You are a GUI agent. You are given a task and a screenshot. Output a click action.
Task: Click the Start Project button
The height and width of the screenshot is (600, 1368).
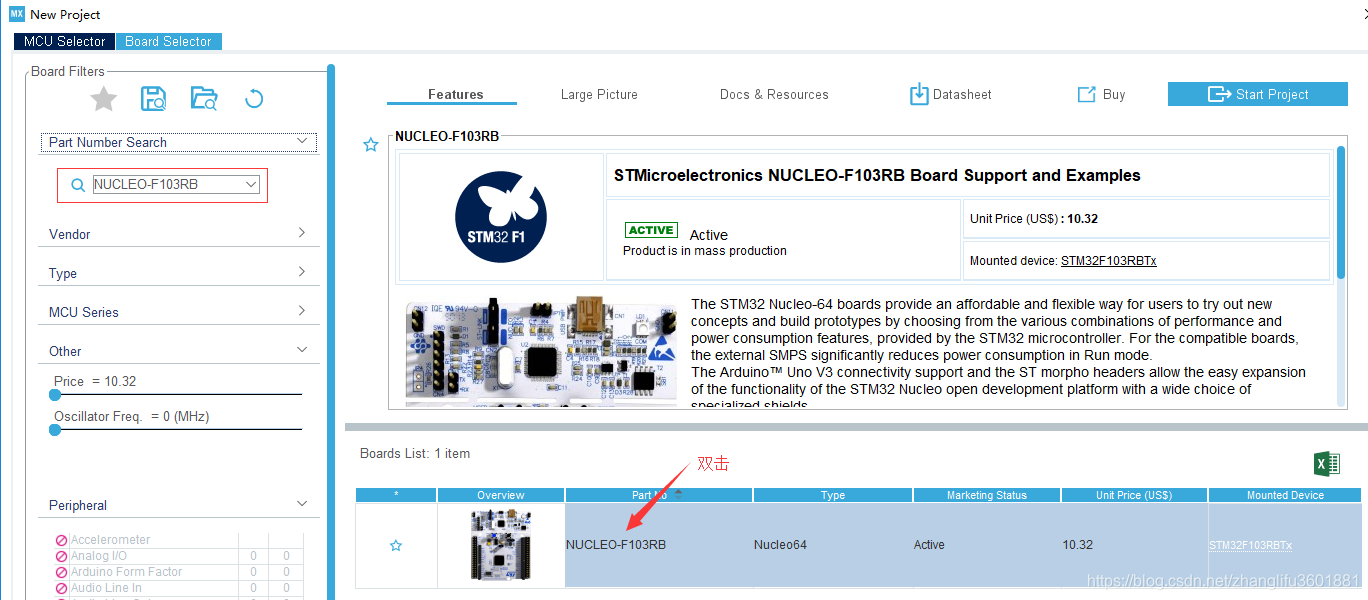(1259, 94)
